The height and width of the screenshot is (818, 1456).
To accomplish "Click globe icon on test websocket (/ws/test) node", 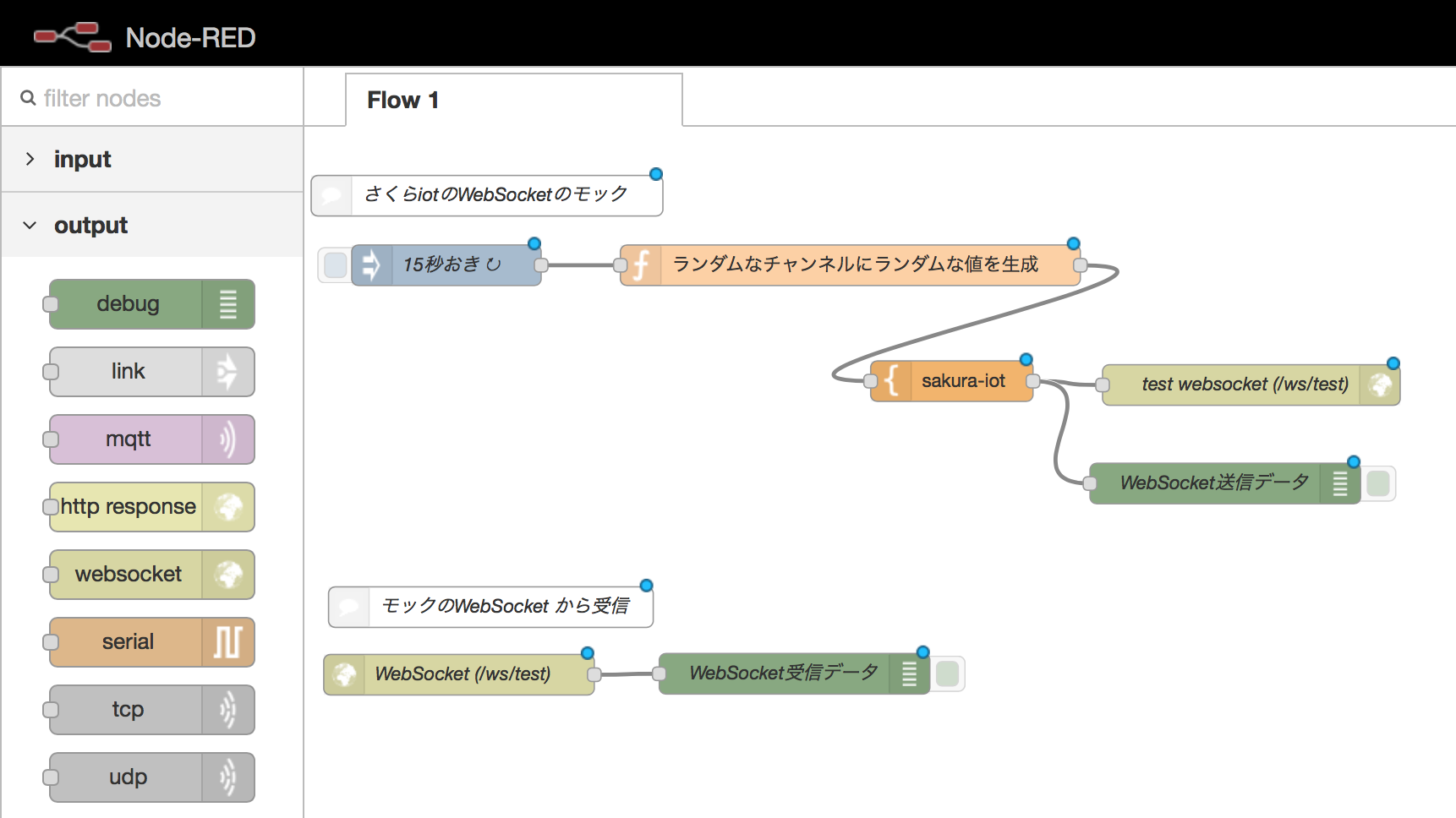I will coord(1380,385).
